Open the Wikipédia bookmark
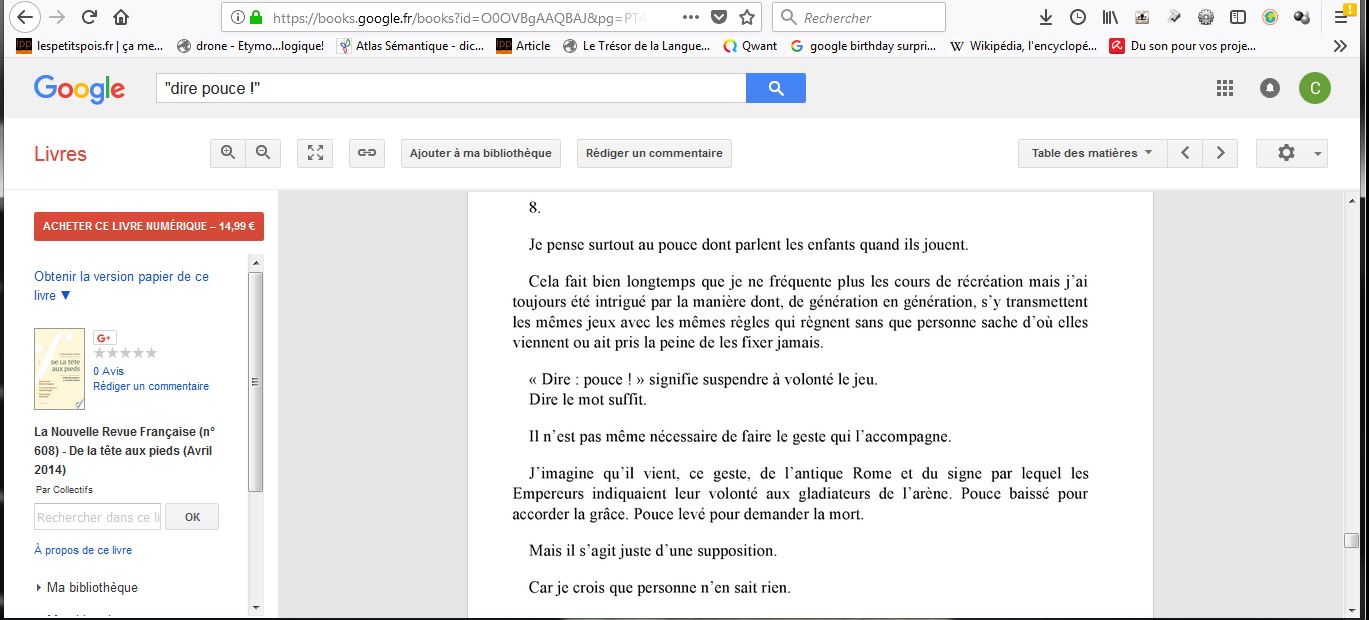 [1023, 45]
